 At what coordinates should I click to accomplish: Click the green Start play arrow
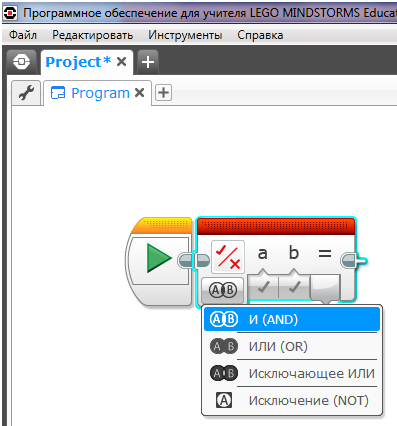tap(159, 258)
